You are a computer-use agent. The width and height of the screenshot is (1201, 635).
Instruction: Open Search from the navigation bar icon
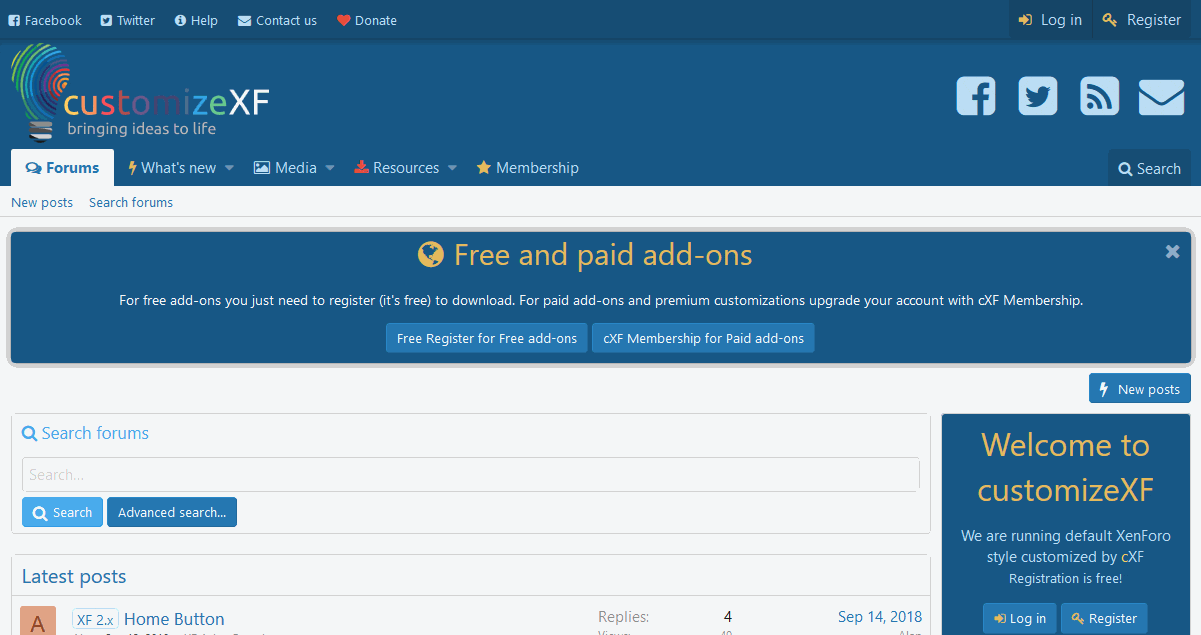tap(1149, 168)
